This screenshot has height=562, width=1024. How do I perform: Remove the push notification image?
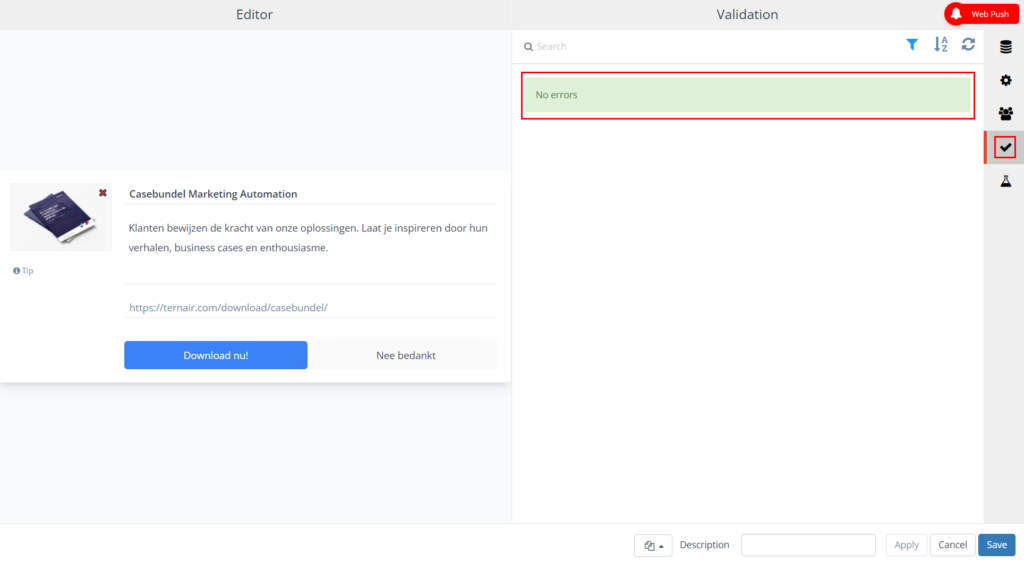click(102, 192)
